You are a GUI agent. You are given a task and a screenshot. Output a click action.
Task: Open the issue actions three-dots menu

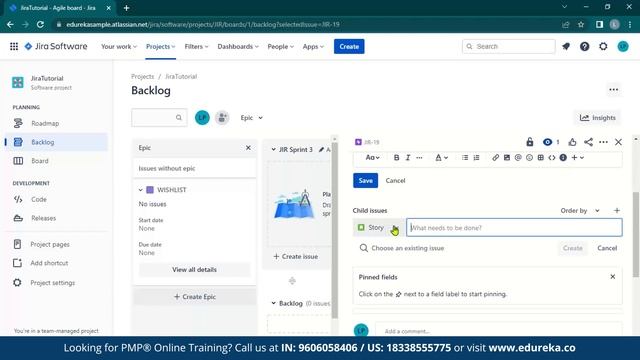(x=603, y=142)
